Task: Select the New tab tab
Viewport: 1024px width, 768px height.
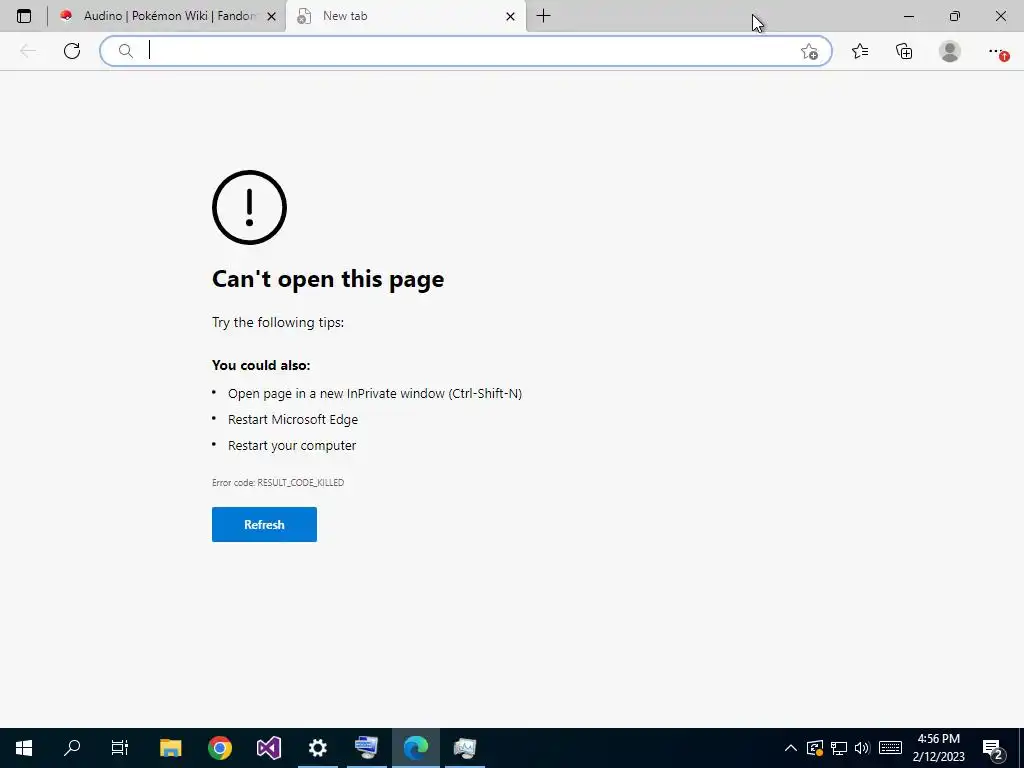Action: pyautogui.click(x=405, y=16)
